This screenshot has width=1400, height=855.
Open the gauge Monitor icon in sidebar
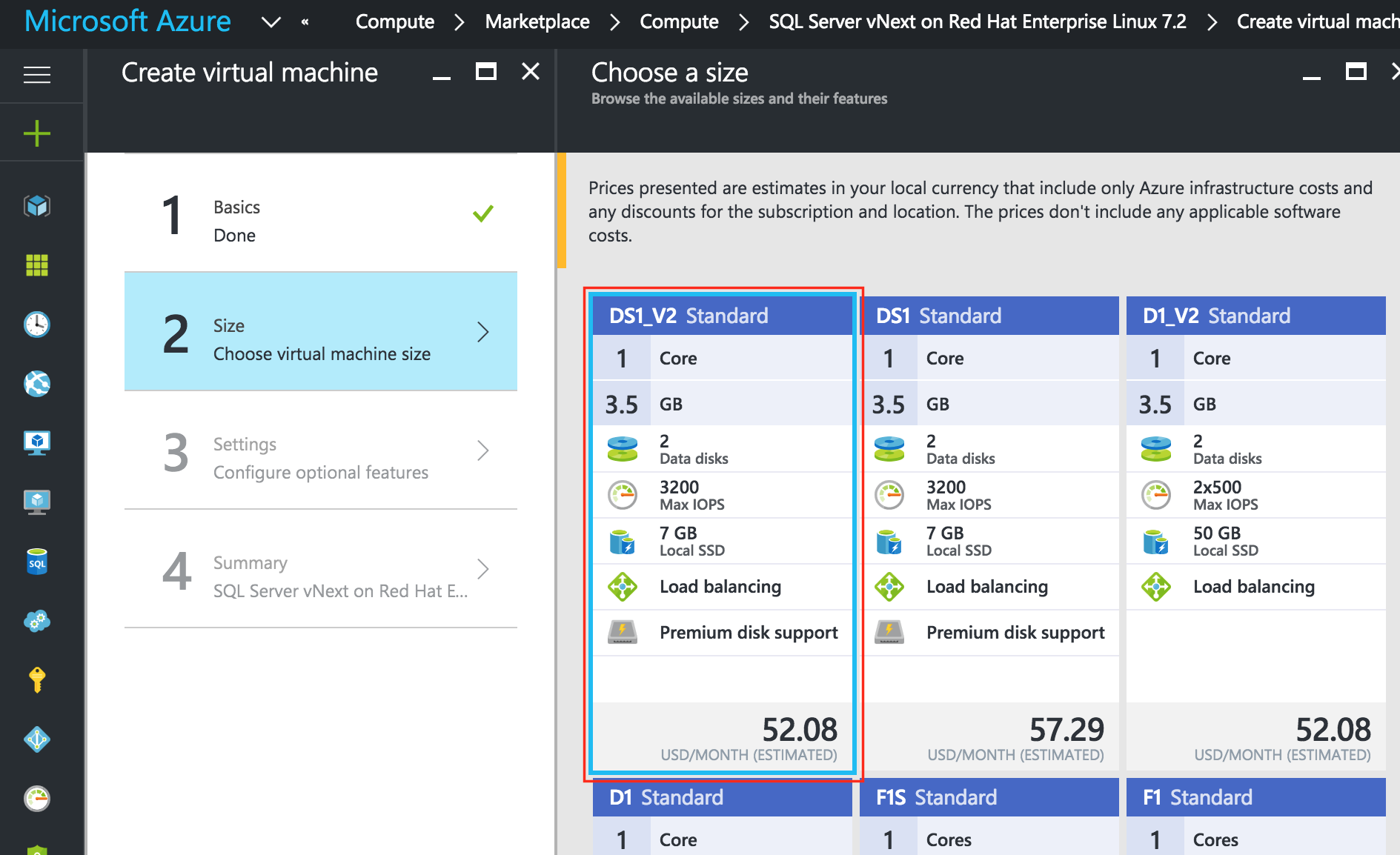point(37,798)
